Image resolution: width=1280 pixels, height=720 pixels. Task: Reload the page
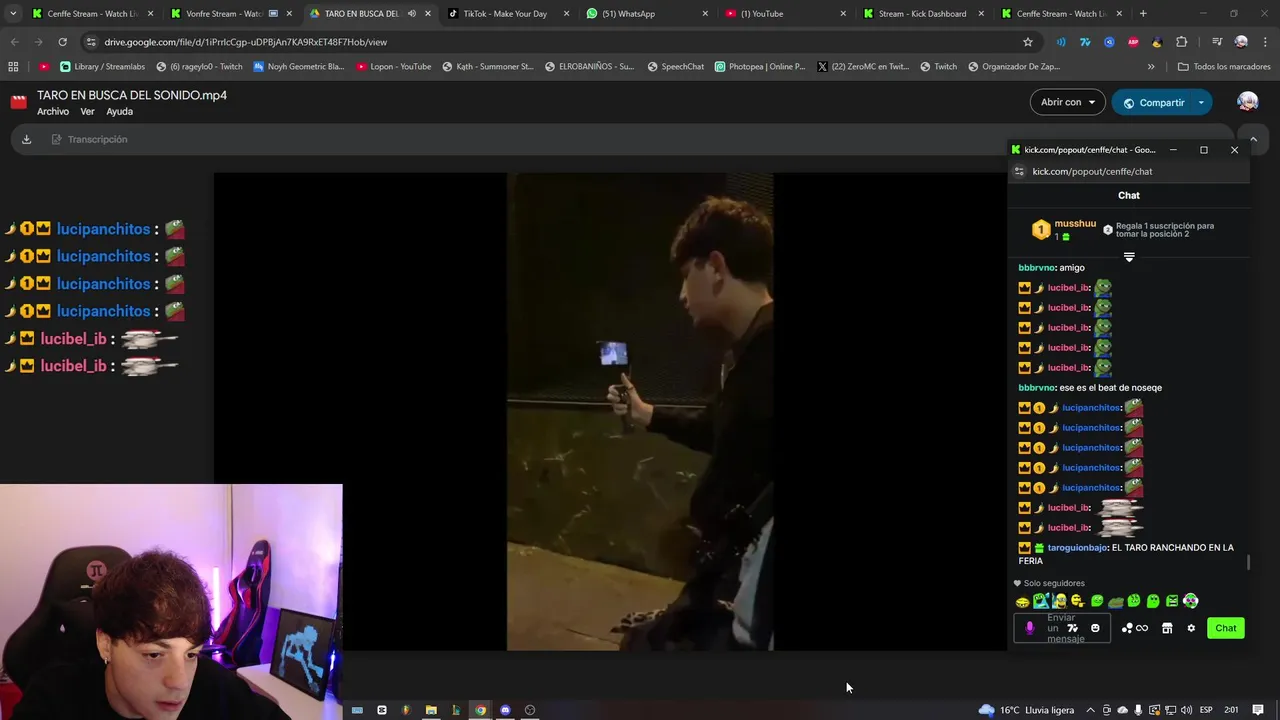coord(62,42)
